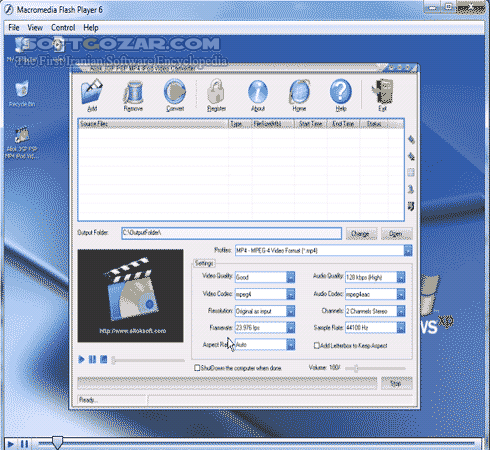Open the Video Quality dropdown

pos(291,277)
